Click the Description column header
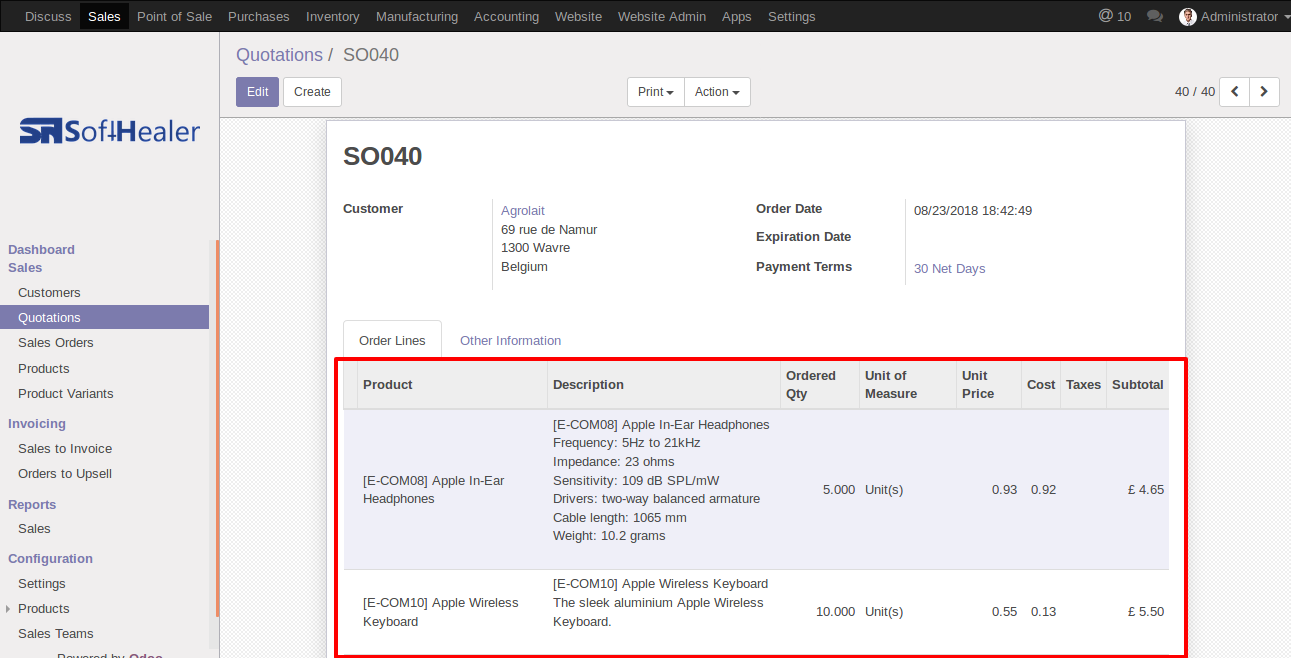 coord(664,385)
